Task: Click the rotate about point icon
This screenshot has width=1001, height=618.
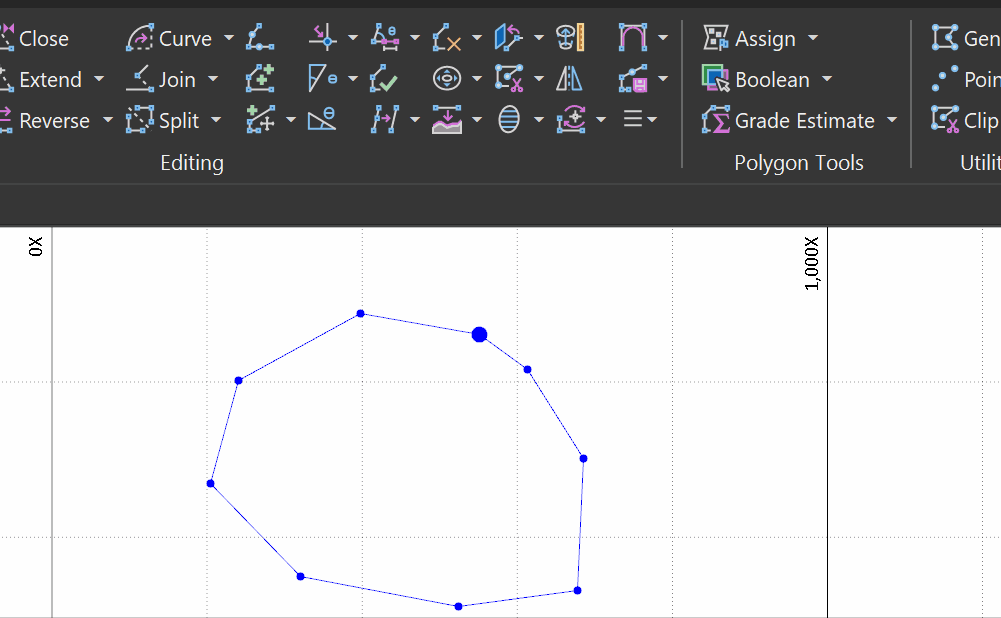Action: 571,119
